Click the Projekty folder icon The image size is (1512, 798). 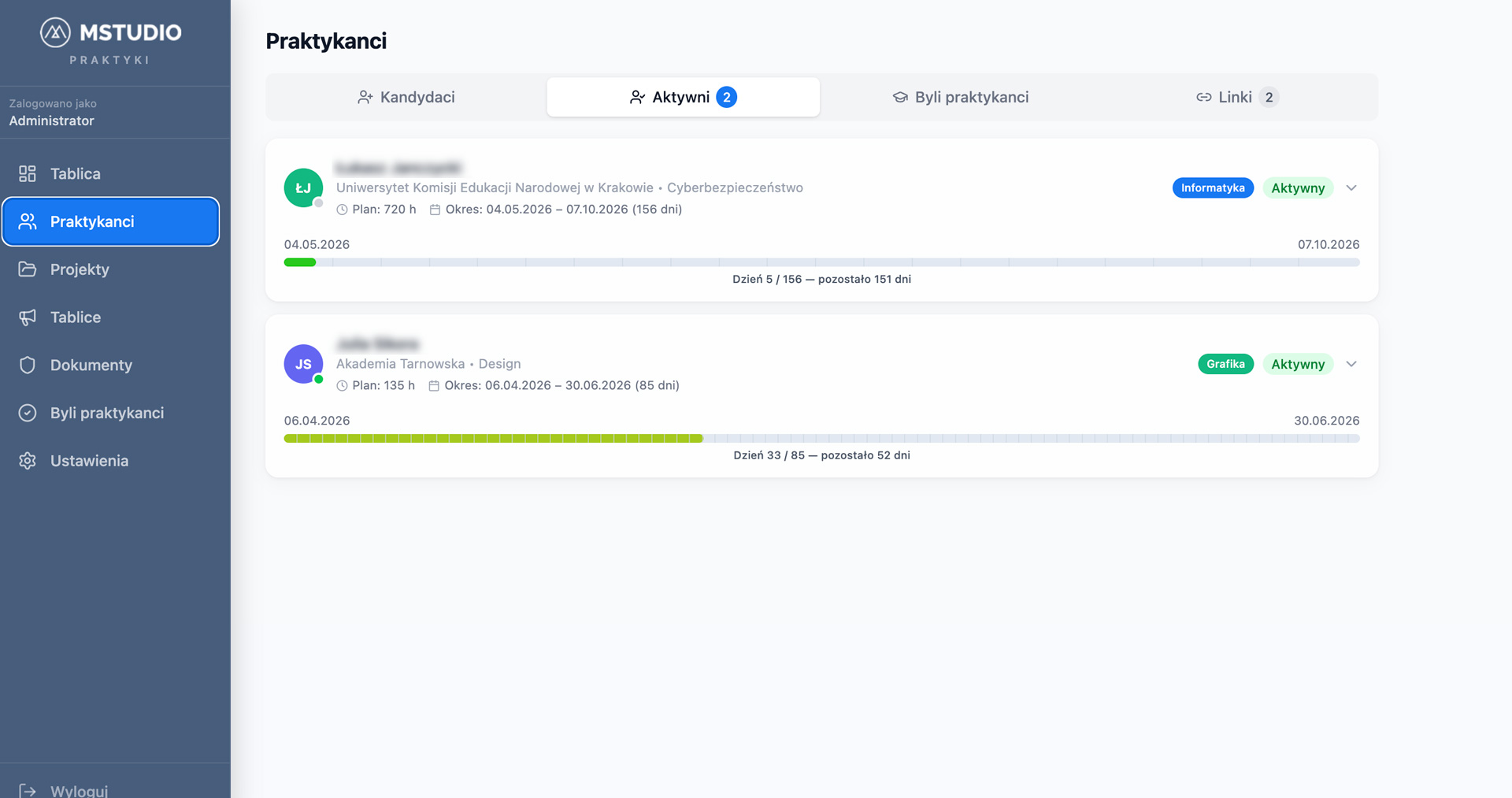[28, 269]
